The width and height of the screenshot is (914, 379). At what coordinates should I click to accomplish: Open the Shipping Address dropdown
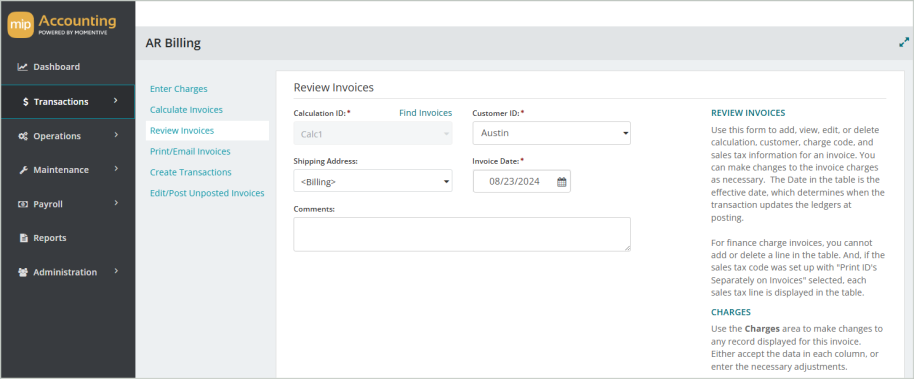[373, 181]
